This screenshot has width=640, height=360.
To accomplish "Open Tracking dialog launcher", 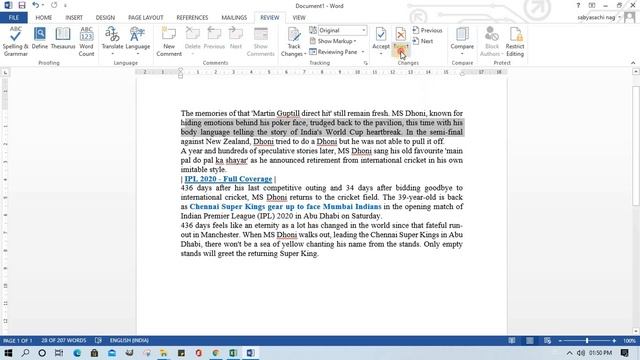I will click(365, 63).
